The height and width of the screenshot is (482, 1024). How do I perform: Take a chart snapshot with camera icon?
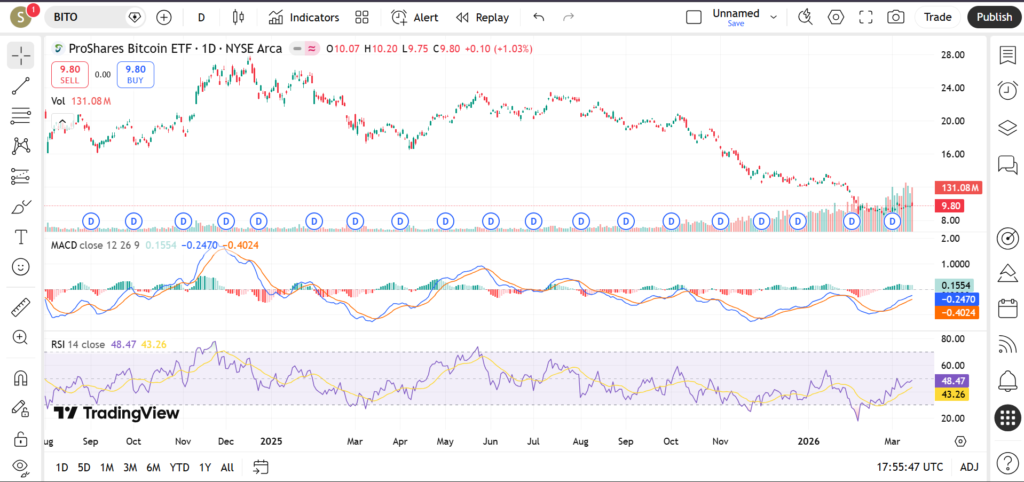click(x=896, y=17)
